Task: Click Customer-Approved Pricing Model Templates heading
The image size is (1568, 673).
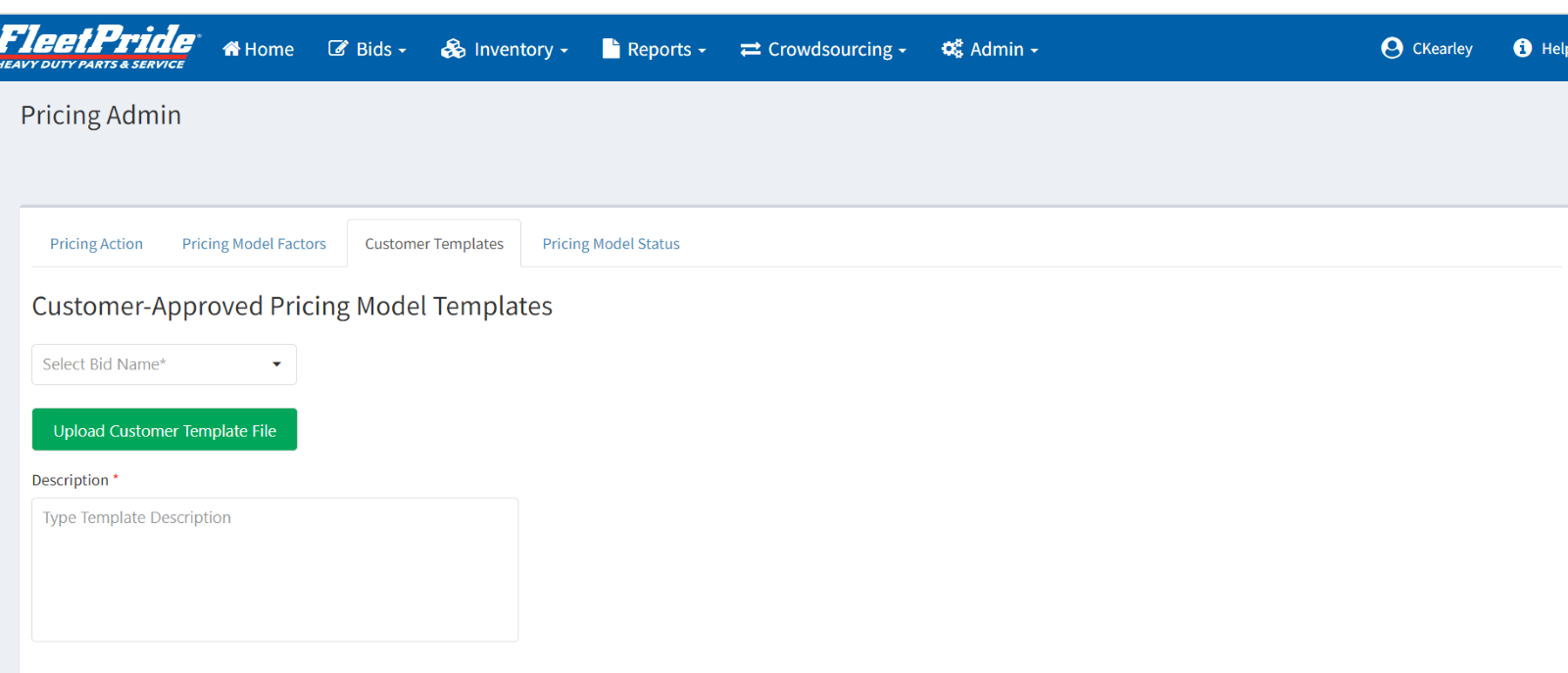Action: 292,307
